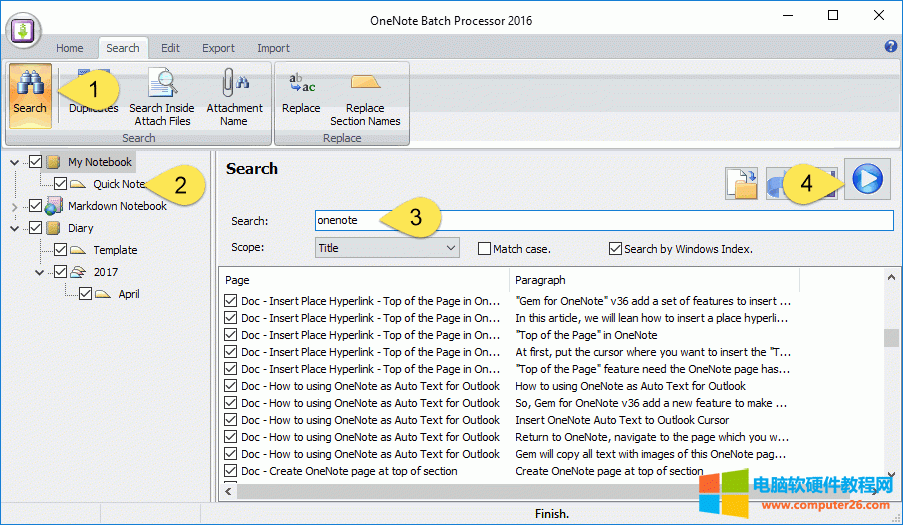Toggle the Match case checkbox
The image size is (903, 525).
[485, 249]
